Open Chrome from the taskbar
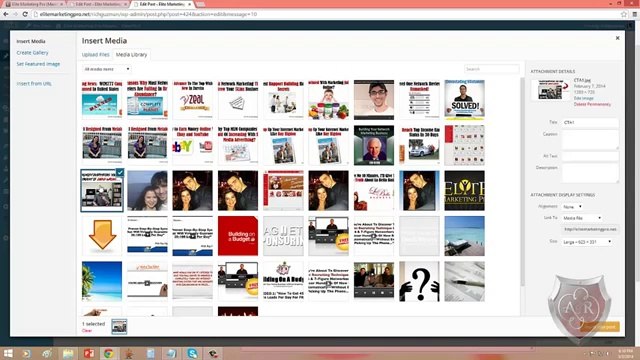Image resolution: width=640 pixels, height=360 pixels. [x=109, y=353]
